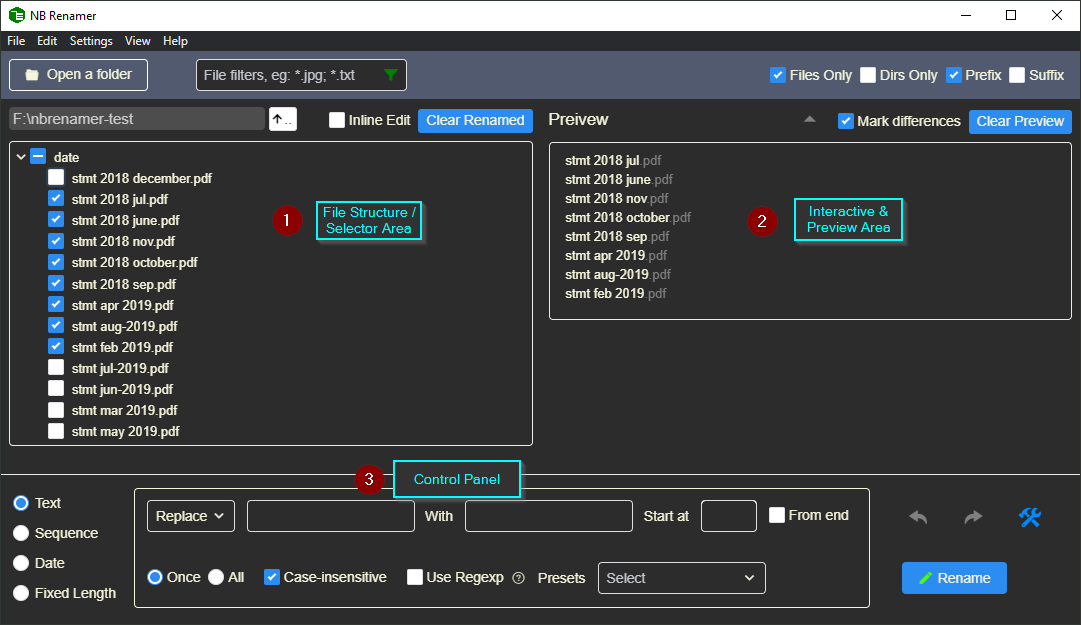The height and width of the screenshot is (625, 1081).
Task: Open the Settings menu
Action: (91, 41)
